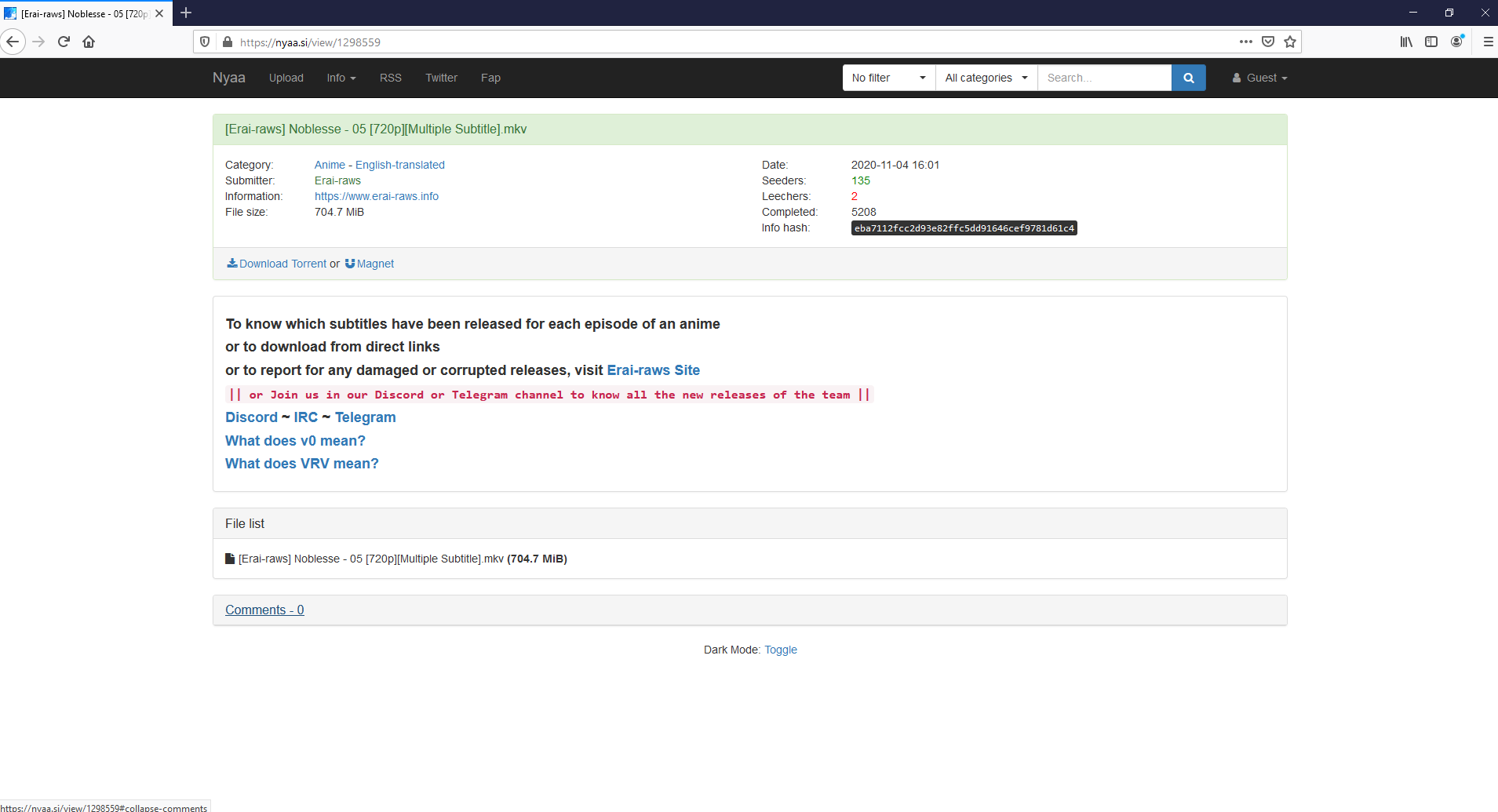
Task: Select the Noblesse browser tab
Action: click(82, 13)
